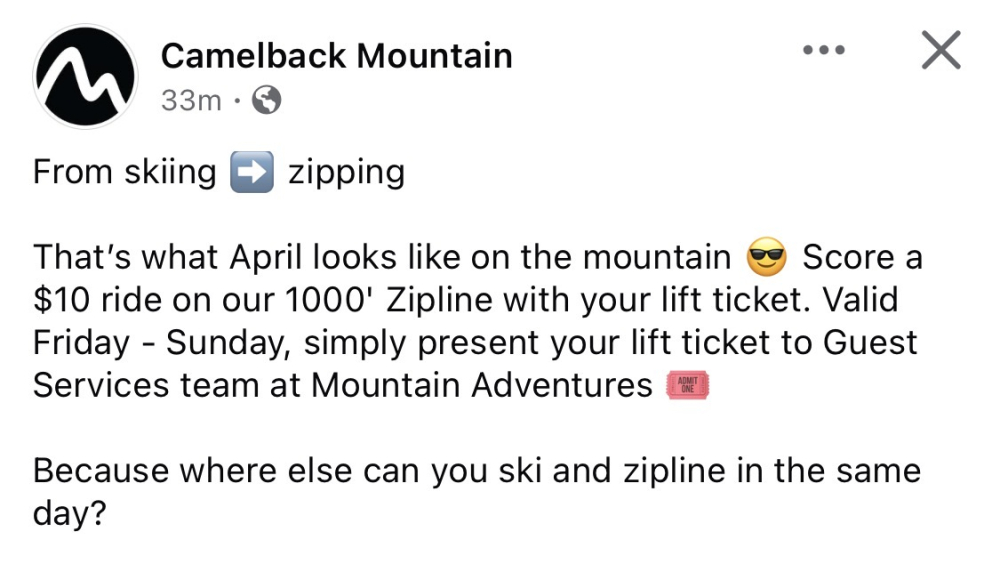Click the final word day?

[x=70, y=514]
